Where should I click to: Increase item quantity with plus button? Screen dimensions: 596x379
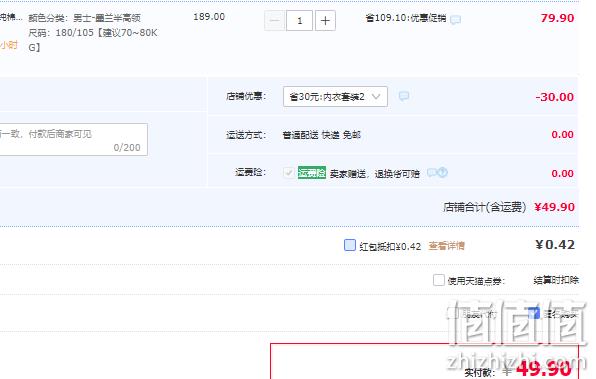(325, 21)
